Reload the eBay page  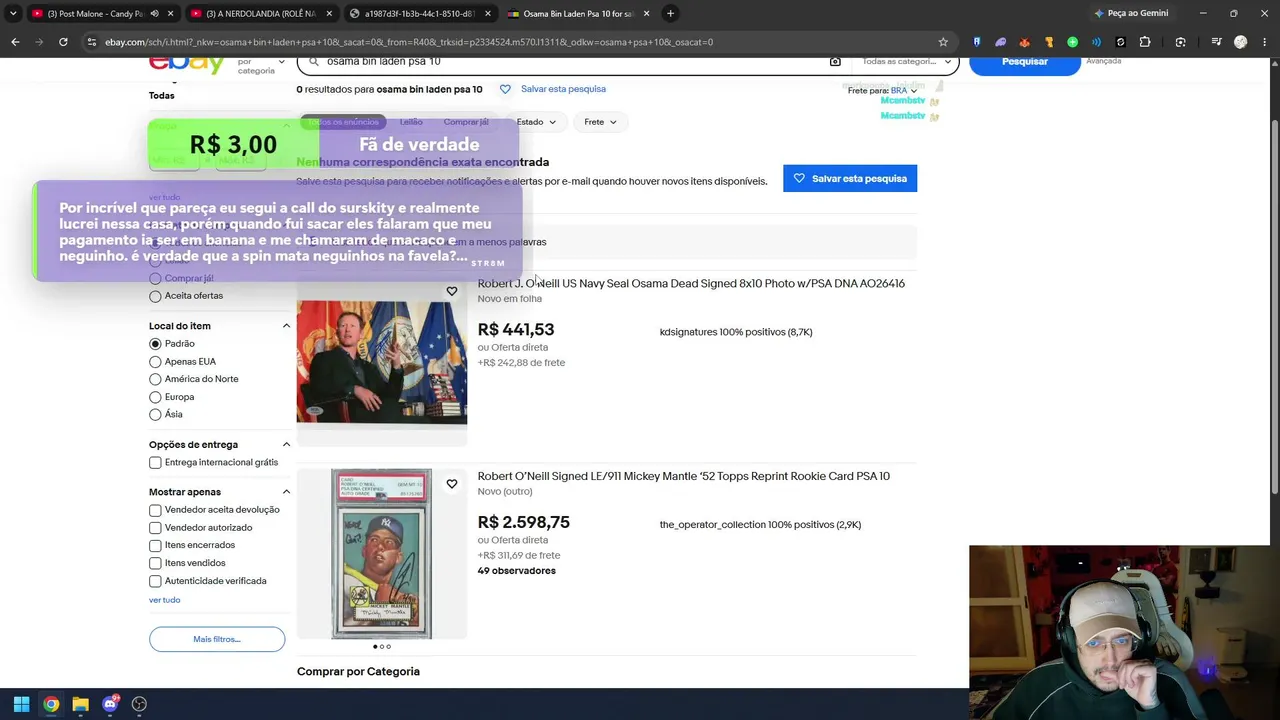tap(63, 42)
